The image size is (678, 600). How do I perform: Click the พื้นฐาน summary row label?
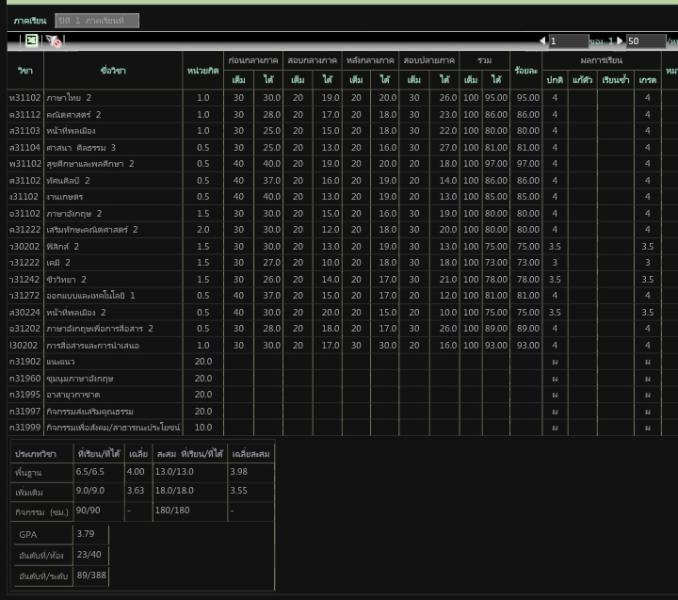pyautogui.click(x=28, y=473)
